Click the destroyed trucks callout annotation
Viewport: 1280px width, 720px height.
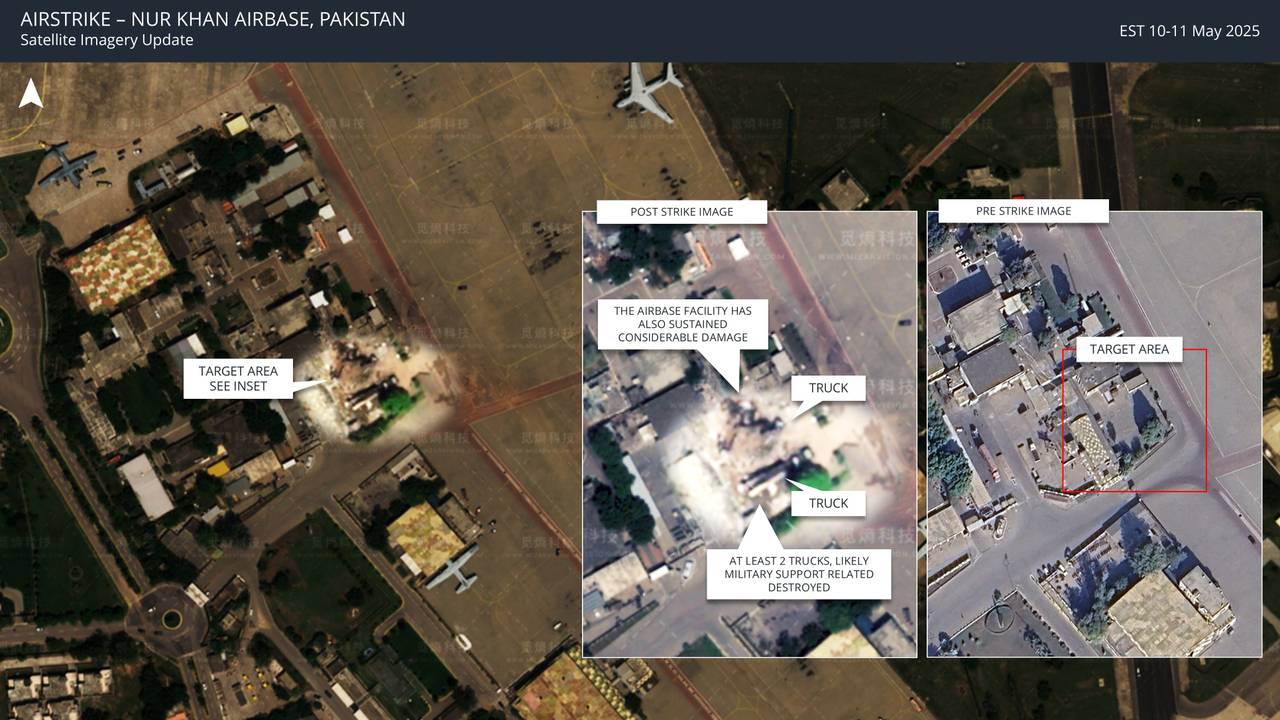(800, 574)
